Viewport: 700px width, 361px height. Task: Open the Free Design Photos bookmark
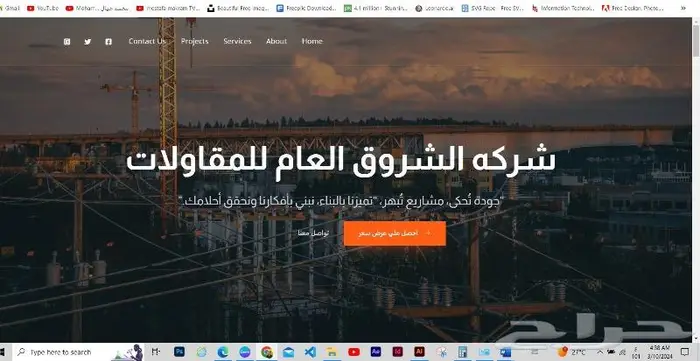coord(634,8)
